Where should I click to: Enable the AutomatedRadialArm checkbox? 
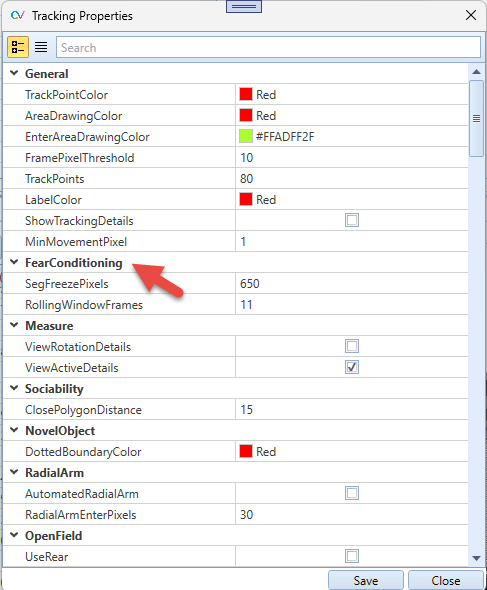pos(352,493)
